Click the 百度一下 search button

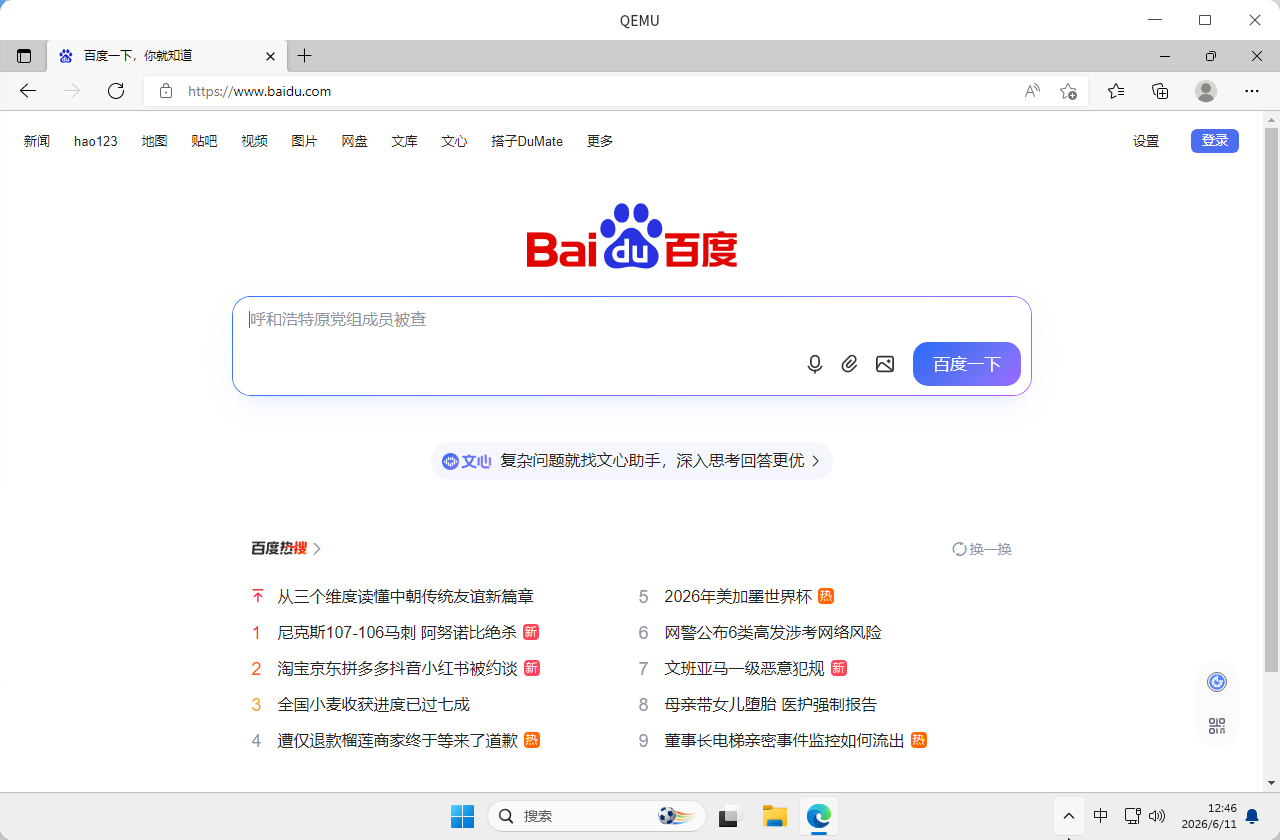[967, 364]
